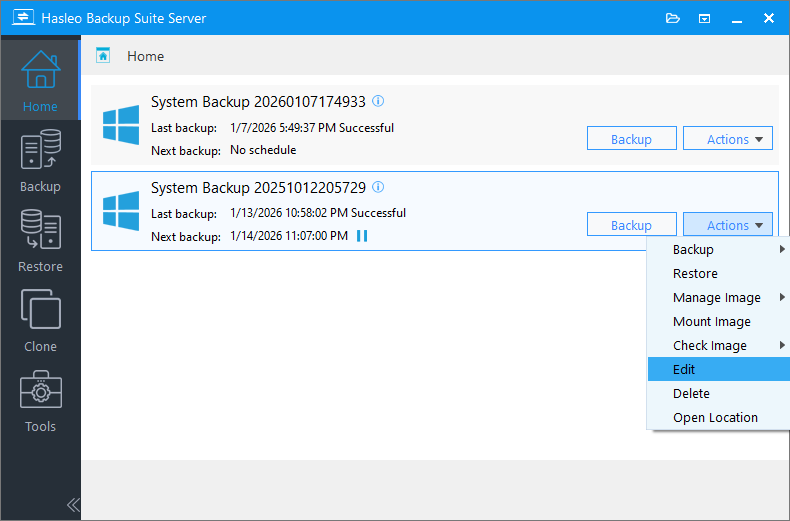This screenshot has width=790, height=521.
Task: Click the Hasleo app logo in title bar
Action: [23, 18]
